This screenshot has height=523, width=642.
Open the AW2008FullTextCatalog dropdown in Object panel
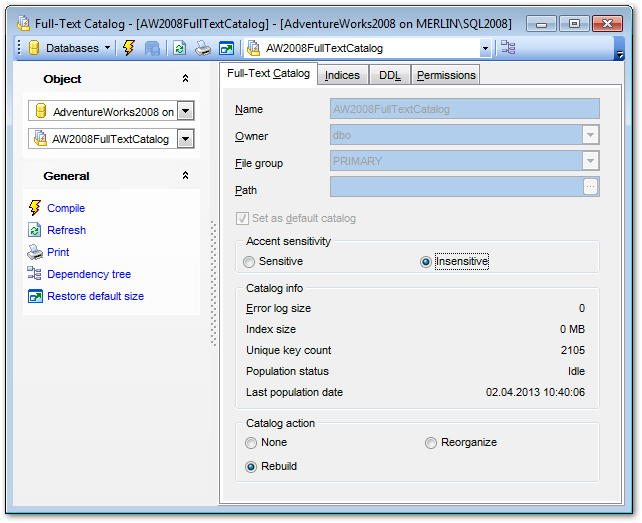click(x=185, y=139)
